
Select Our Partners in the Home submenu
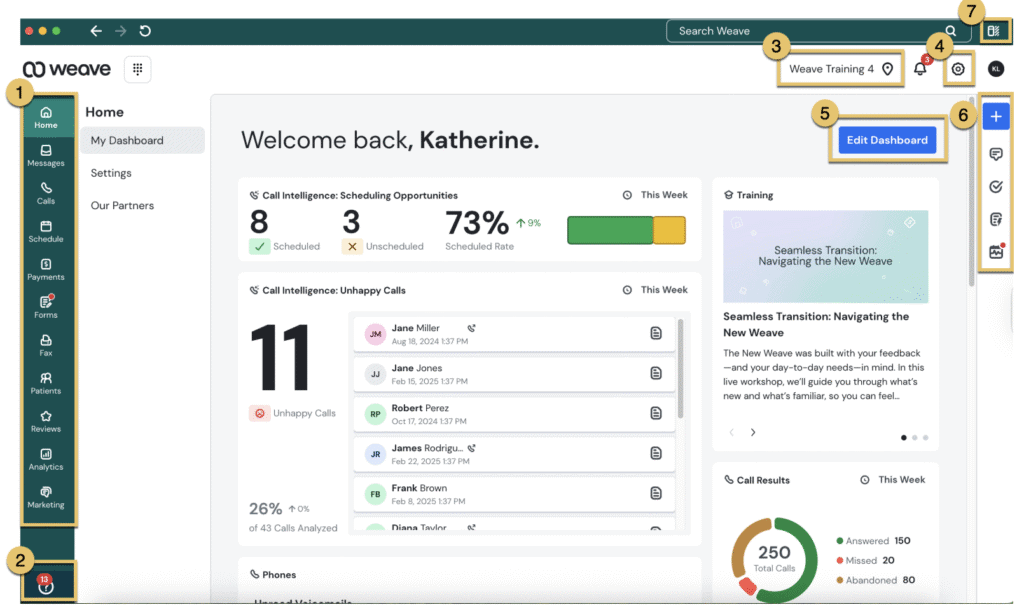pos(122,206)
